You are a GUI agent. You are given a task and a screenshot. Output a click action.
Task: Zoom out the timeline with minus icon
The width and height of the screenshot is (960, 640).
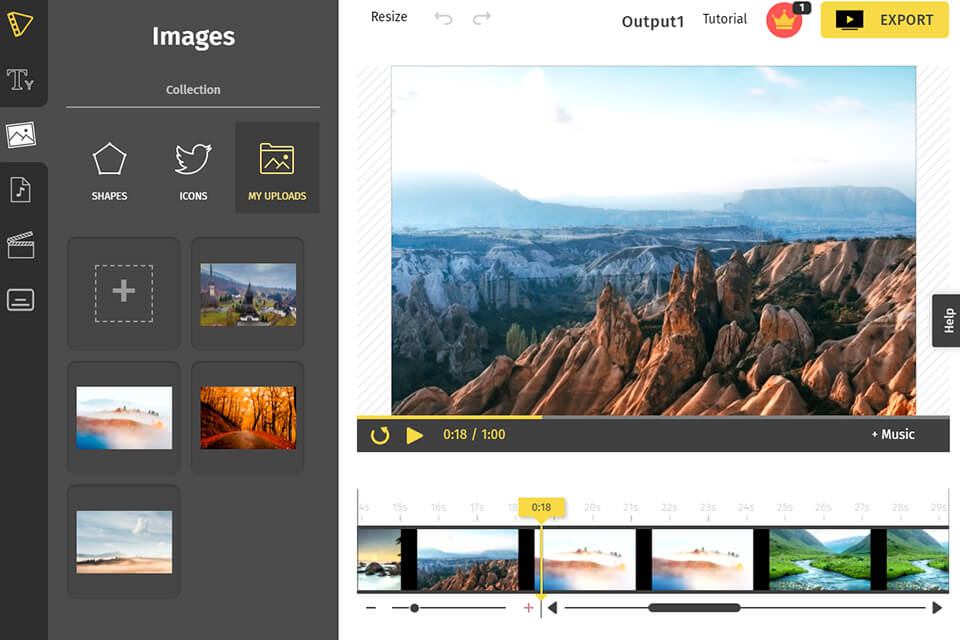pyautogui.click(x=370, y=608)
